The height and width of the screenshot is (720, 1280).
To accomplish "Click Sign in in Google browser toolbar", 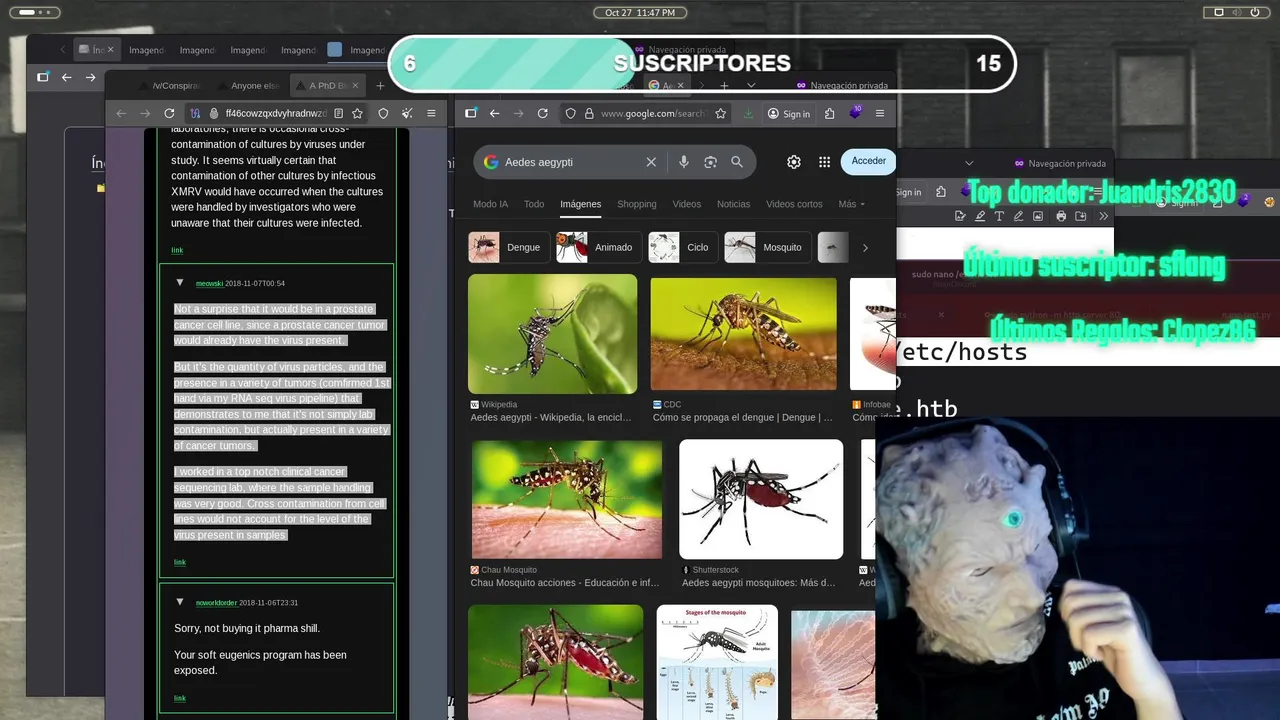I will [x=789, y=114].
